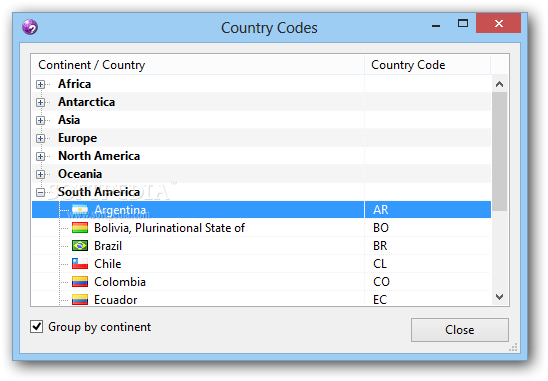Select the Argentina country name
The height and width of the screenshot is (381, 548).
tap(120, 210)
